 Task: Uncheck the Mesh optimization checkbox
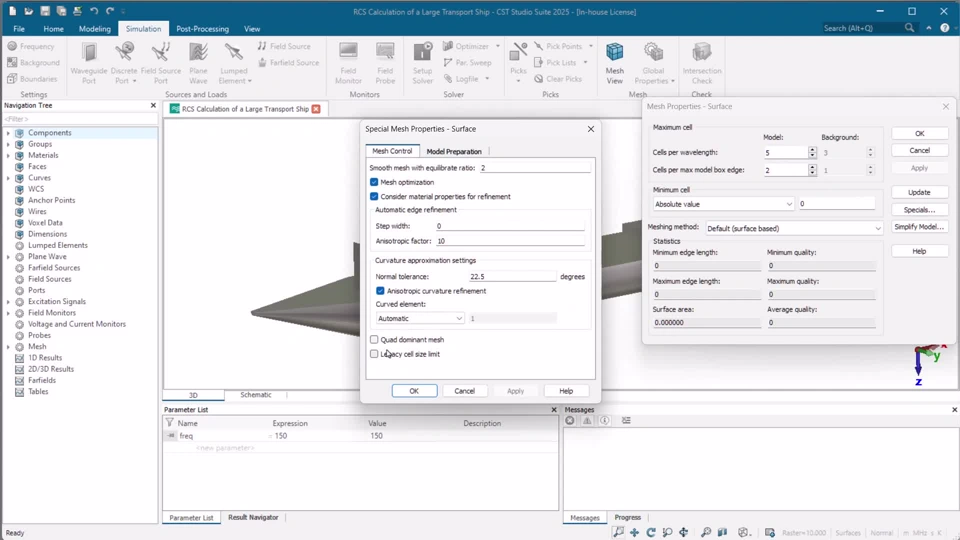[x=374, y=182]
